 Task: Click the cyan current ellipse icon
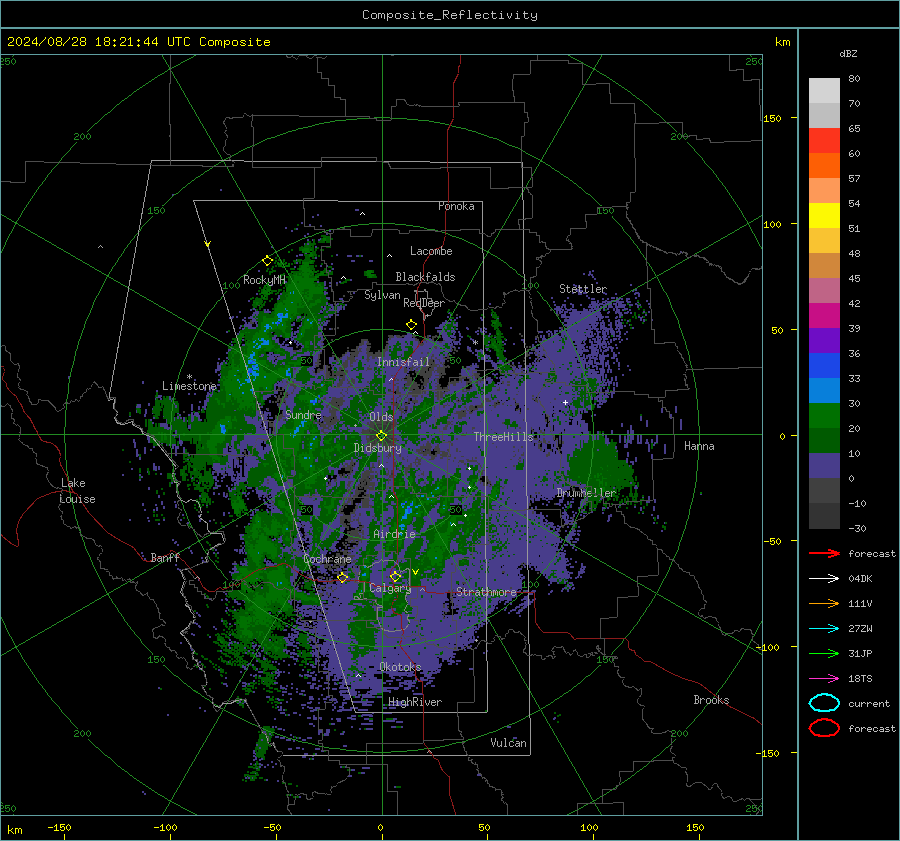pos(824,703)
